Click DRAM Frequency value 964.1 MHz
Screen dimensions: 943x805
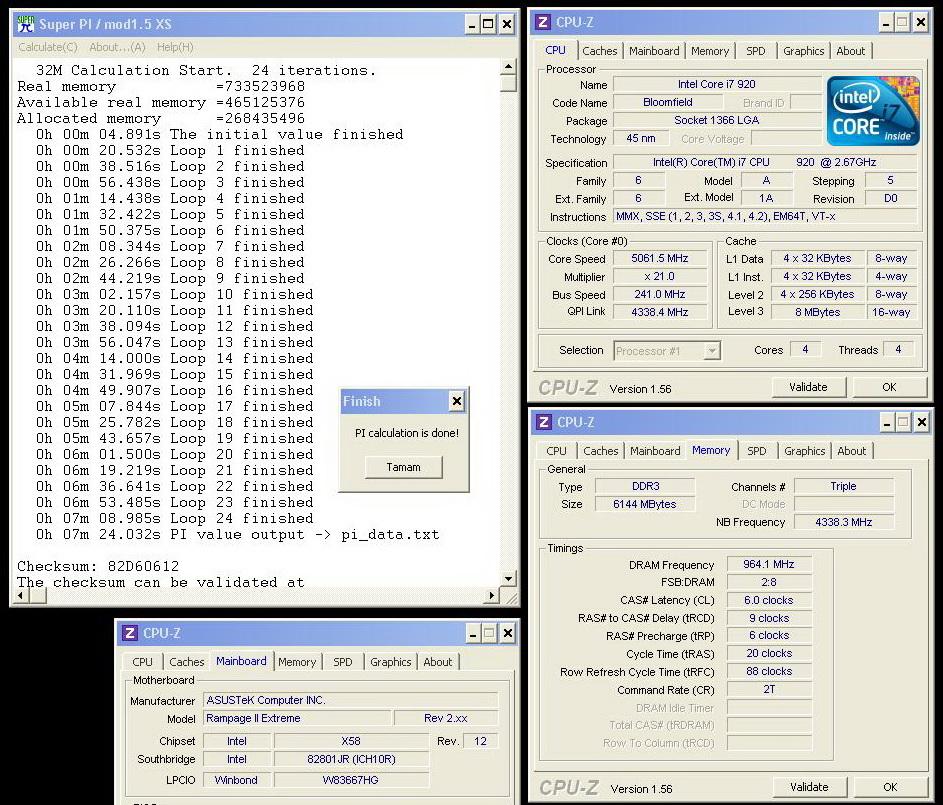(x=769, y=565)
